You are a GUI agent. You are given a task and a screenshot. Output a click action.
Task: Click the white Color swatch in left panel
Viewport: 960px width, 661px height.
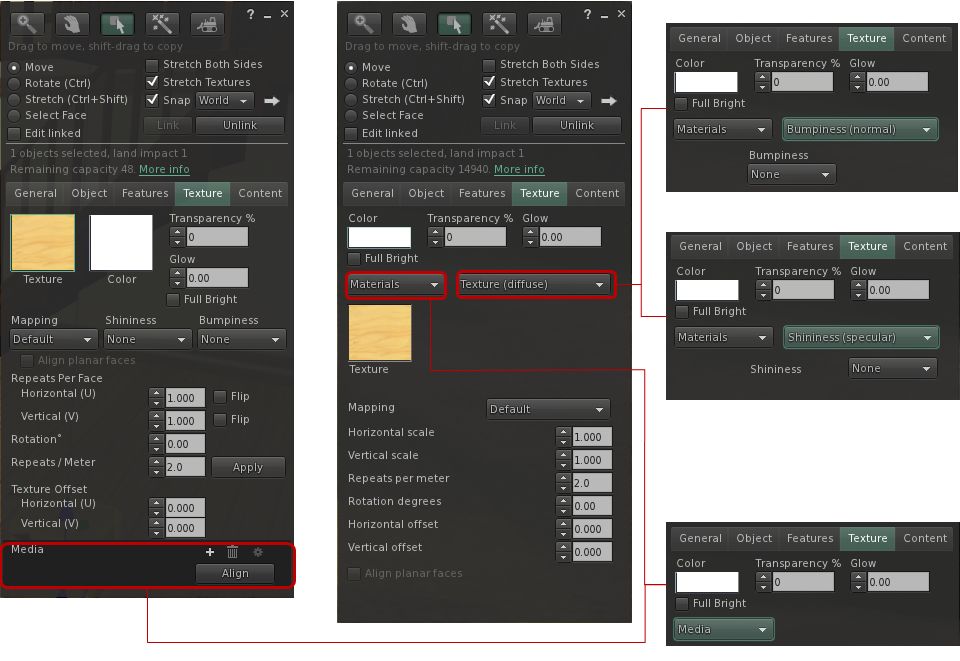click(x=121, y=243)
